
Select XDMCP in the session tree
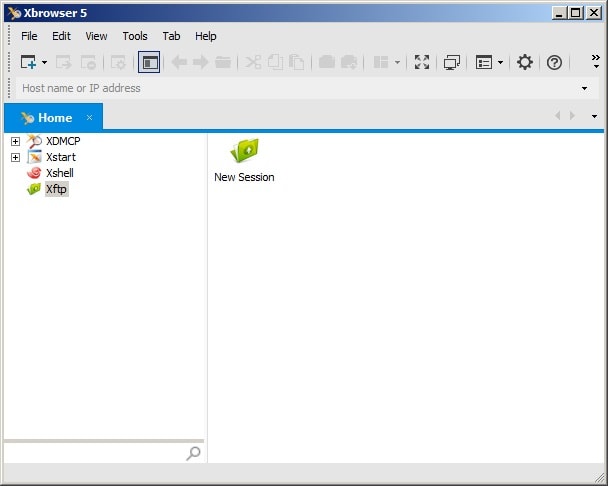point(63,141)
